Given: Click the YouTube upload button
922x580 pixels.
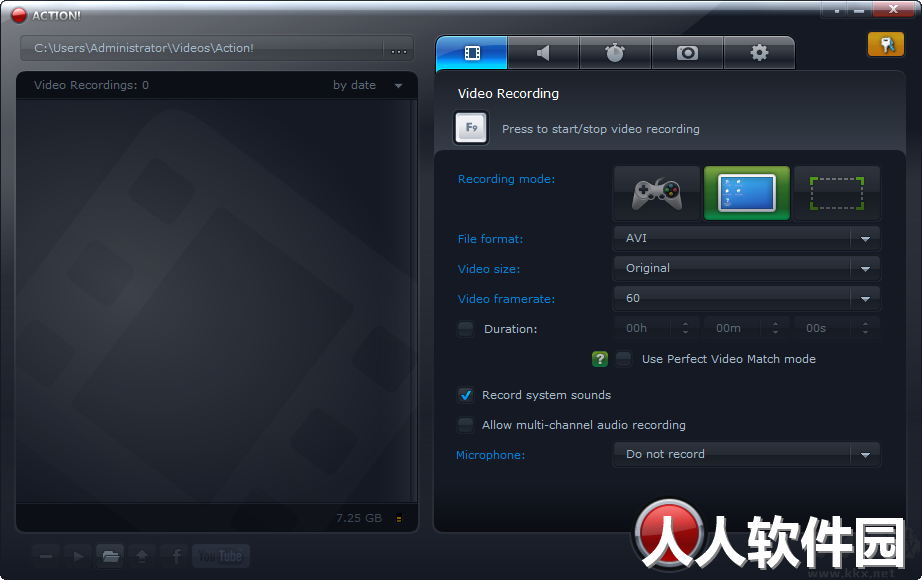Looking at the screenshot, I should [x=221, y=556].
